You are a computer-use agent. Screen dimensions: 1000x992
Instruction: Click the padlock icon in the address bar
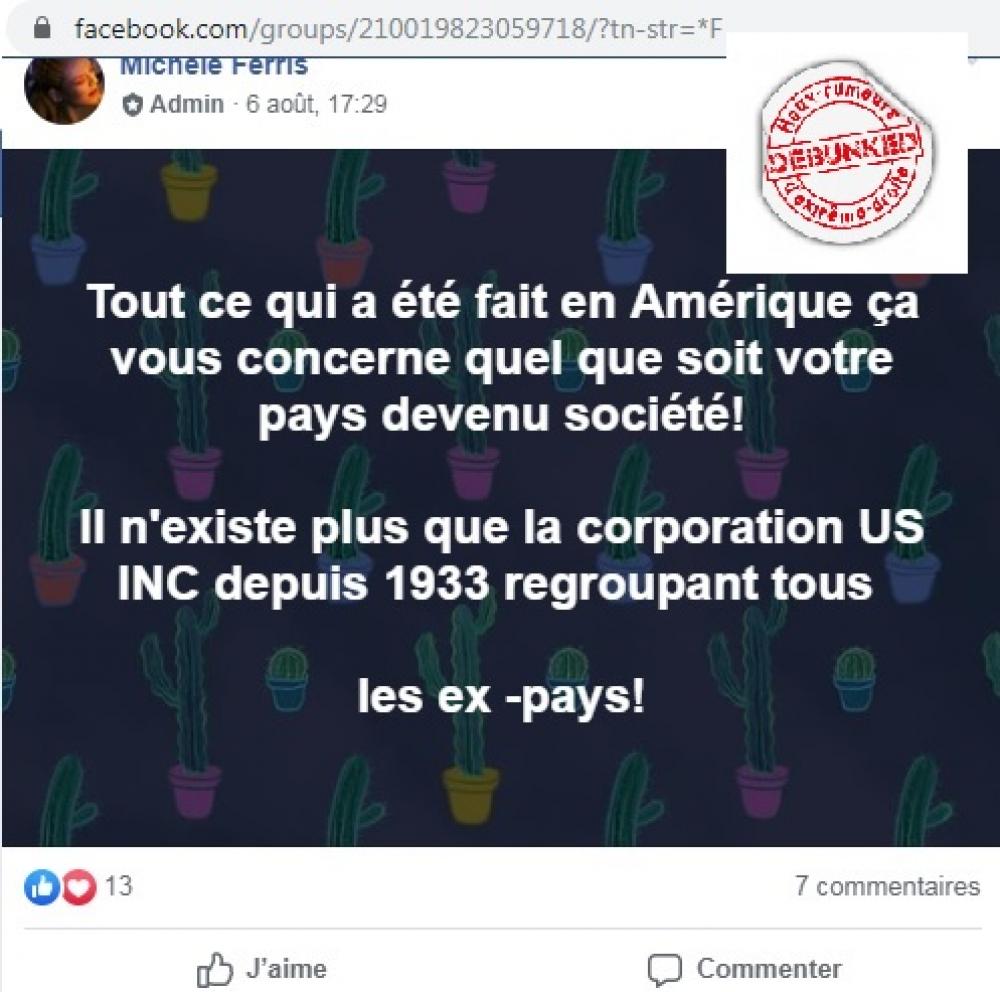(42, 28)
